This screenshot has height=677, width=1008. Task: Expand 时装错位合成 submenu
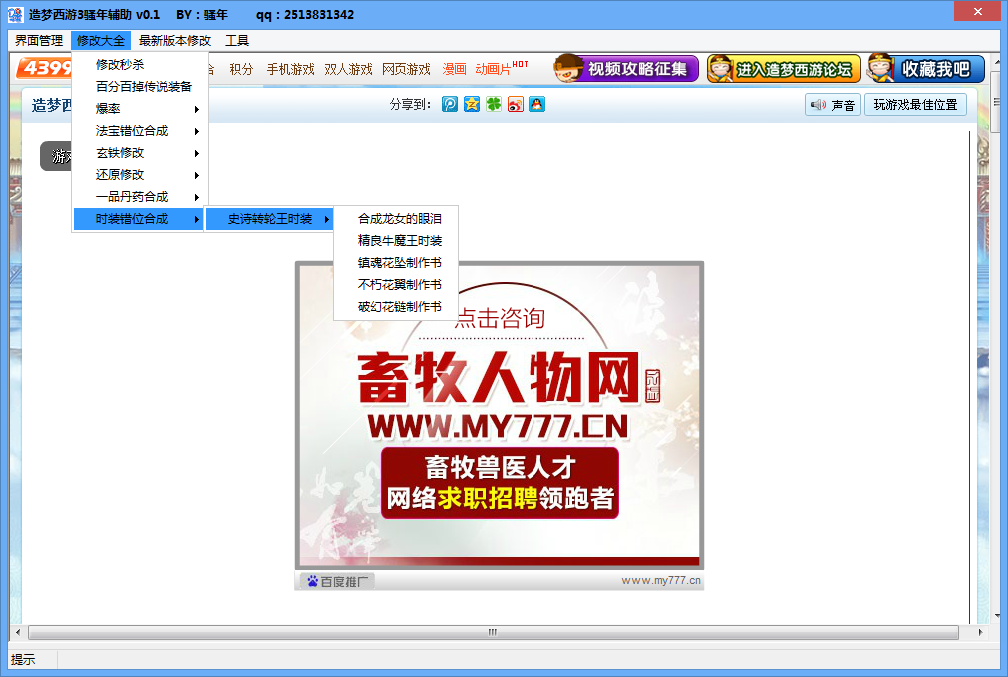(140, 219)
